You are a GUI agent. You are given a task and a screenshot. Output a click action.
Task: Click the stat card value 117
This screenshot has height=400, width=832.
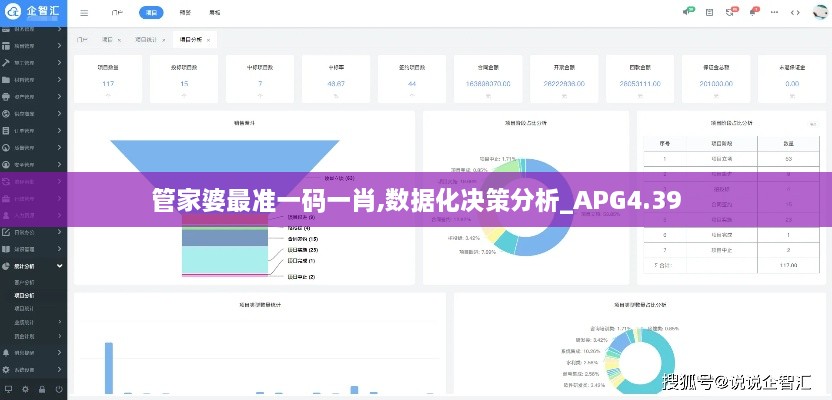tap(108, 83)
